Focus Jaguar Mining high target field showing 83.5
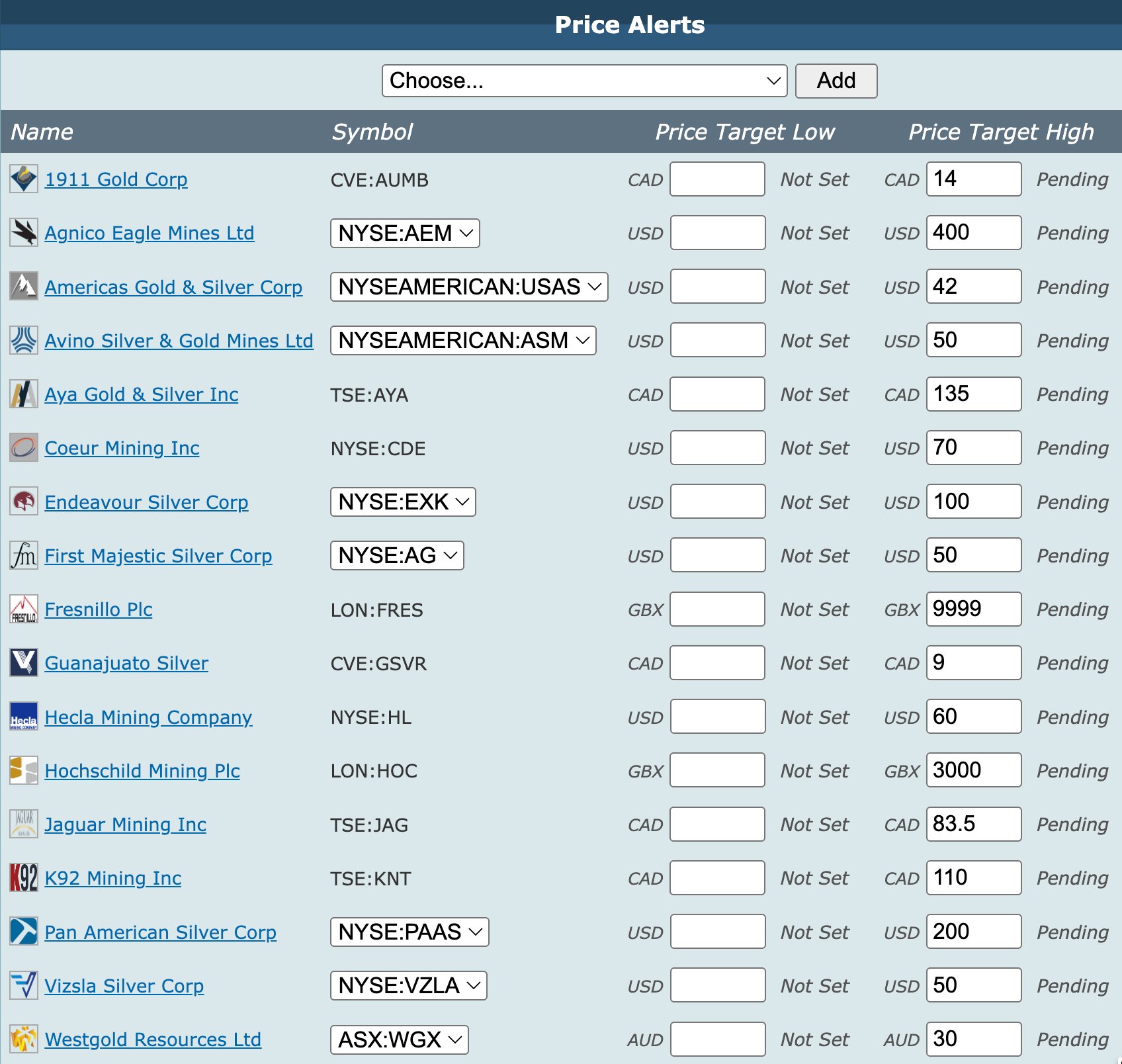This screenshot has height=1064, width=1122. (x=974, y=824)
